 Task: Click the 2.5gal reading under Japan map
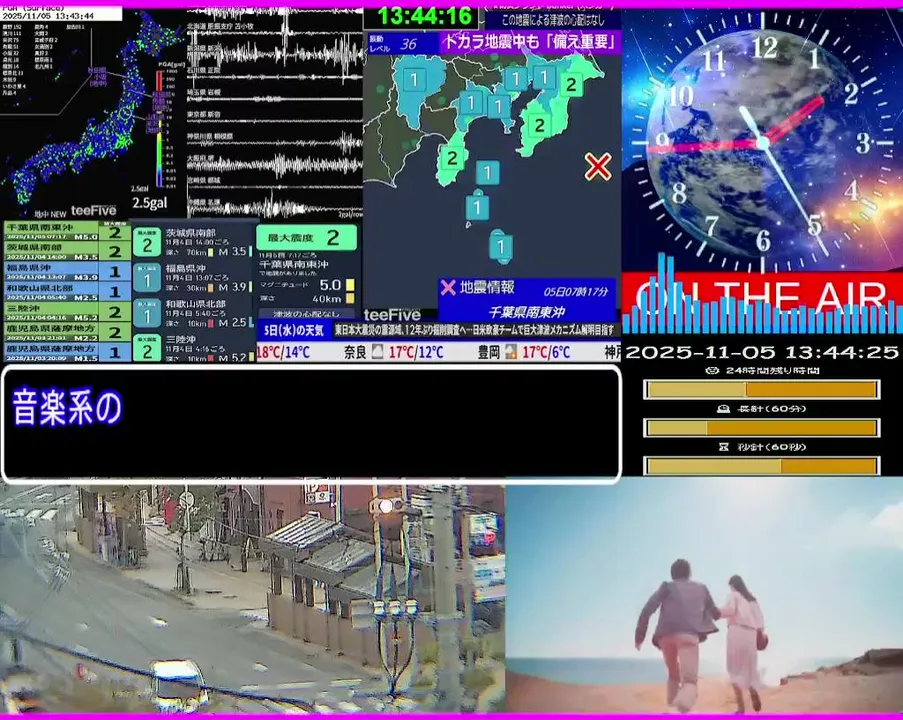150,203
